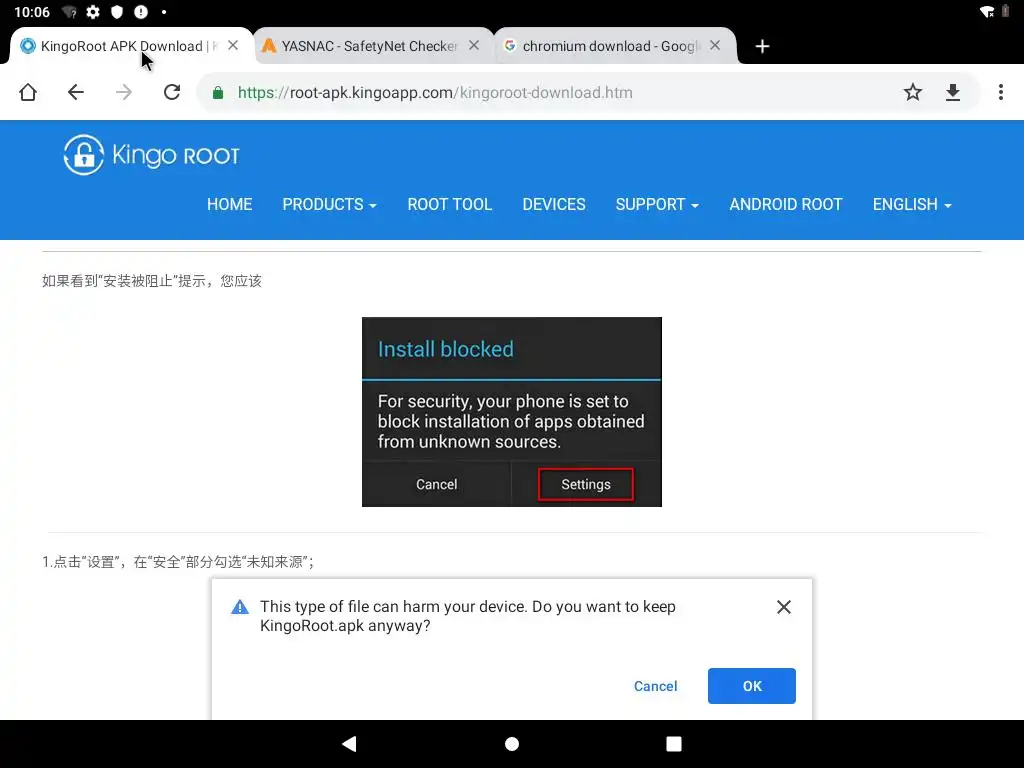Viewport: 1024px width, 768px height.
Task: Click the Wi-Fi question mark icon beside the clock
Action: pyautogui.click(x=69, y=12)
